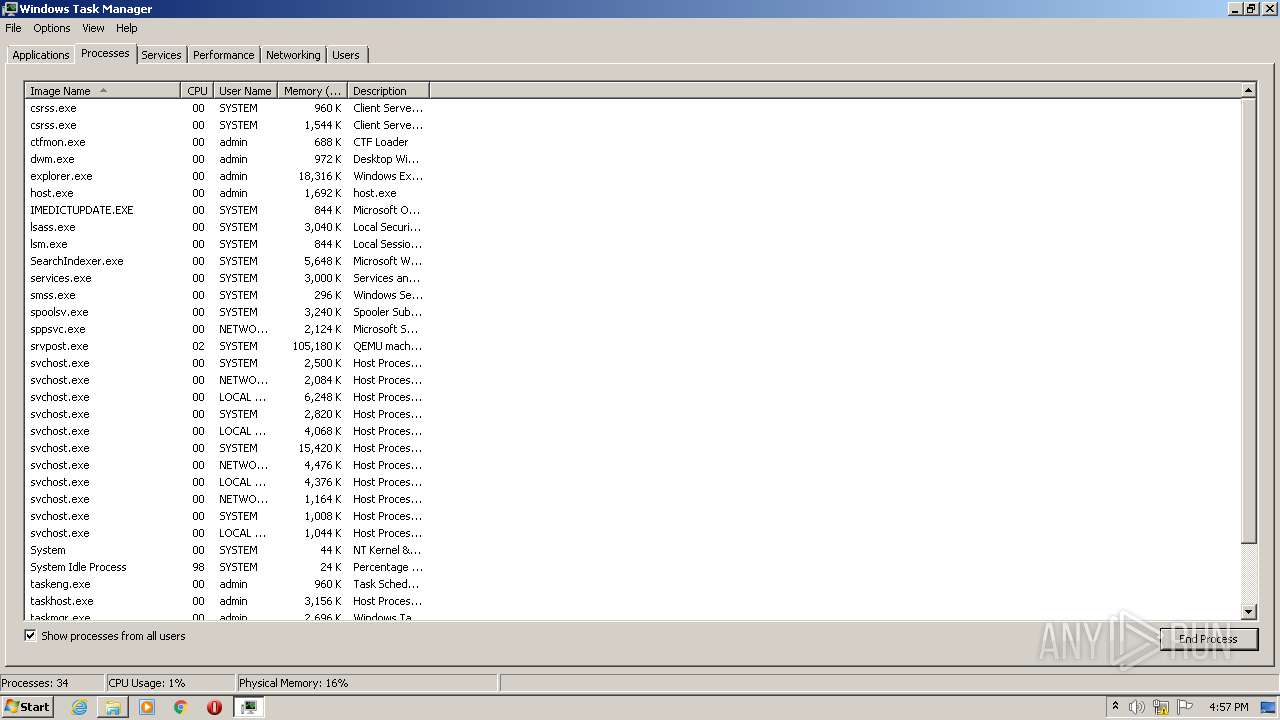
Task: Select the svchost.exe row using 6,248 K
Action: 226,397
